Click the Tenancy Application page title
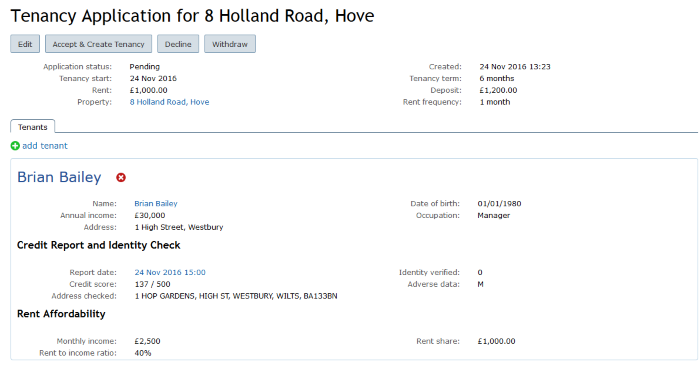Viewport: 700px width, 365px height. [x=192, y=16]
